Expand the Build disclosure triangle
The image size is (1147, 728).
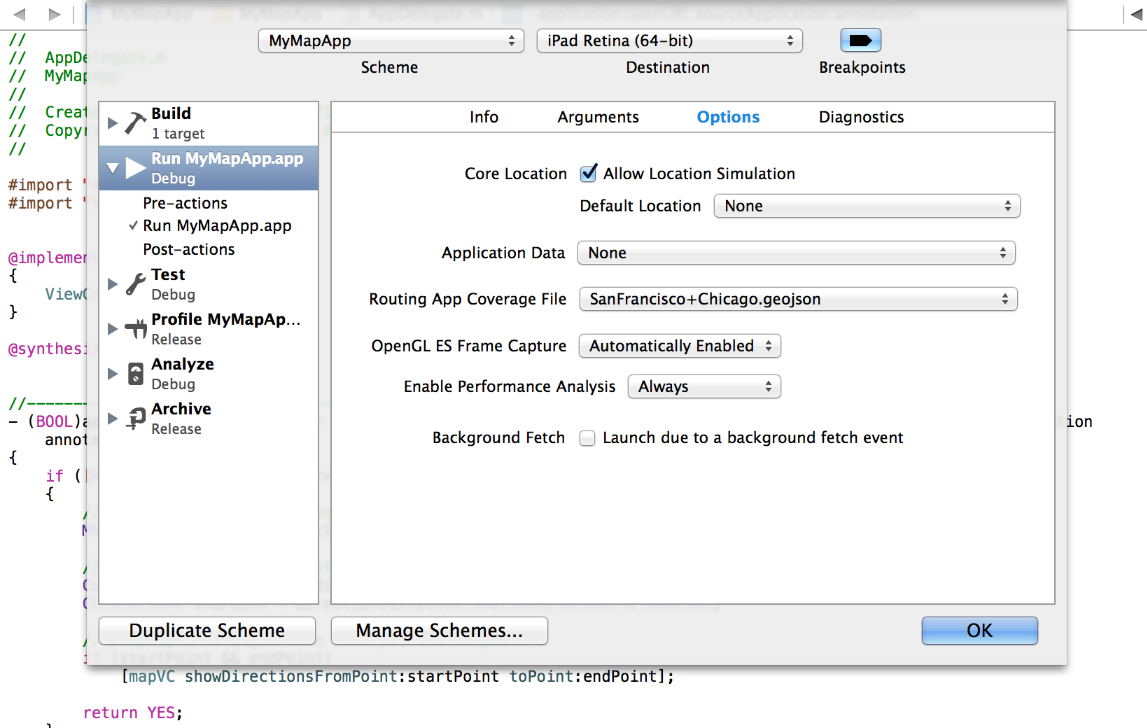112,123
